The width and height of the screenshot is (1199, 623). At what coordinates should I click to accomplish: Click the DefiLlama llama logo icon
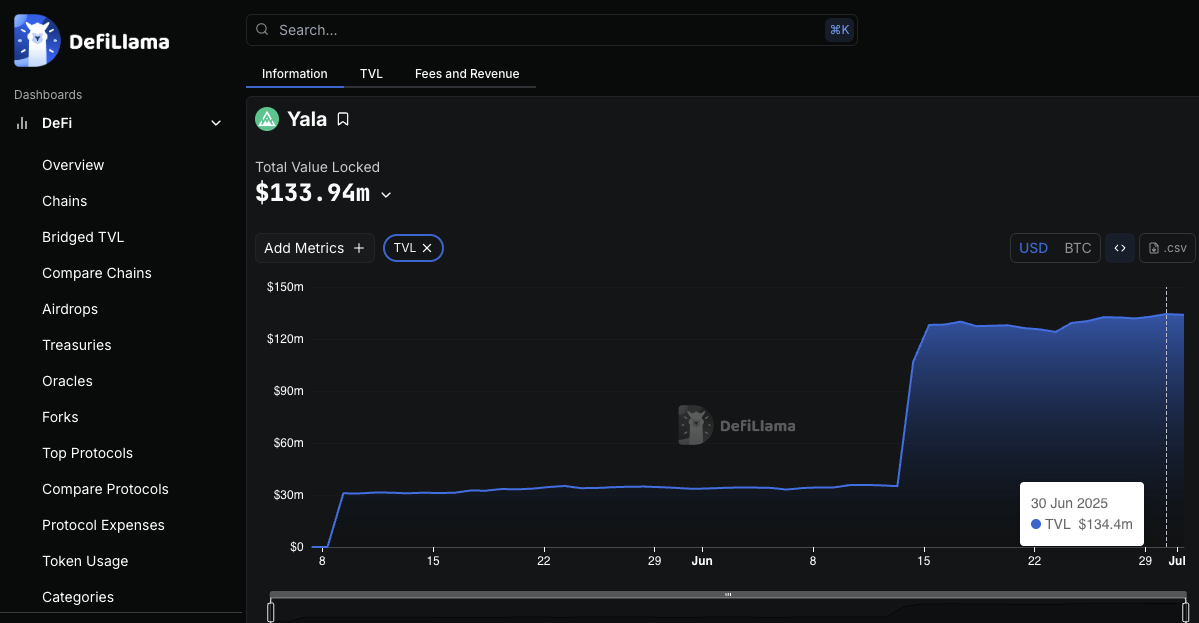pos(37,41)
